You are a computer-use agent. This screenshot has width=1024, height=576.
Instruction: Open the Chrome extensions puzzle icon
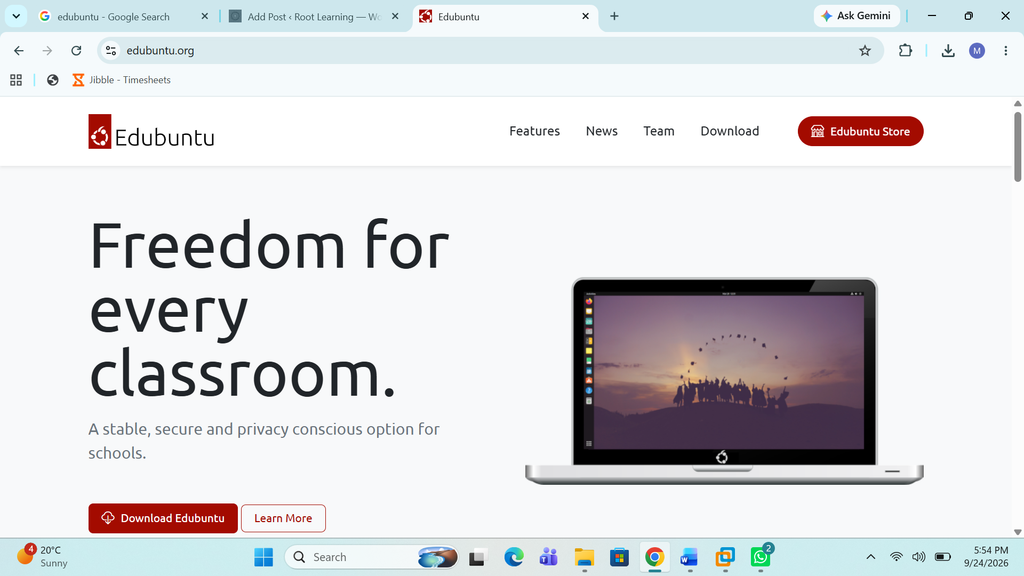click(905, 50)
